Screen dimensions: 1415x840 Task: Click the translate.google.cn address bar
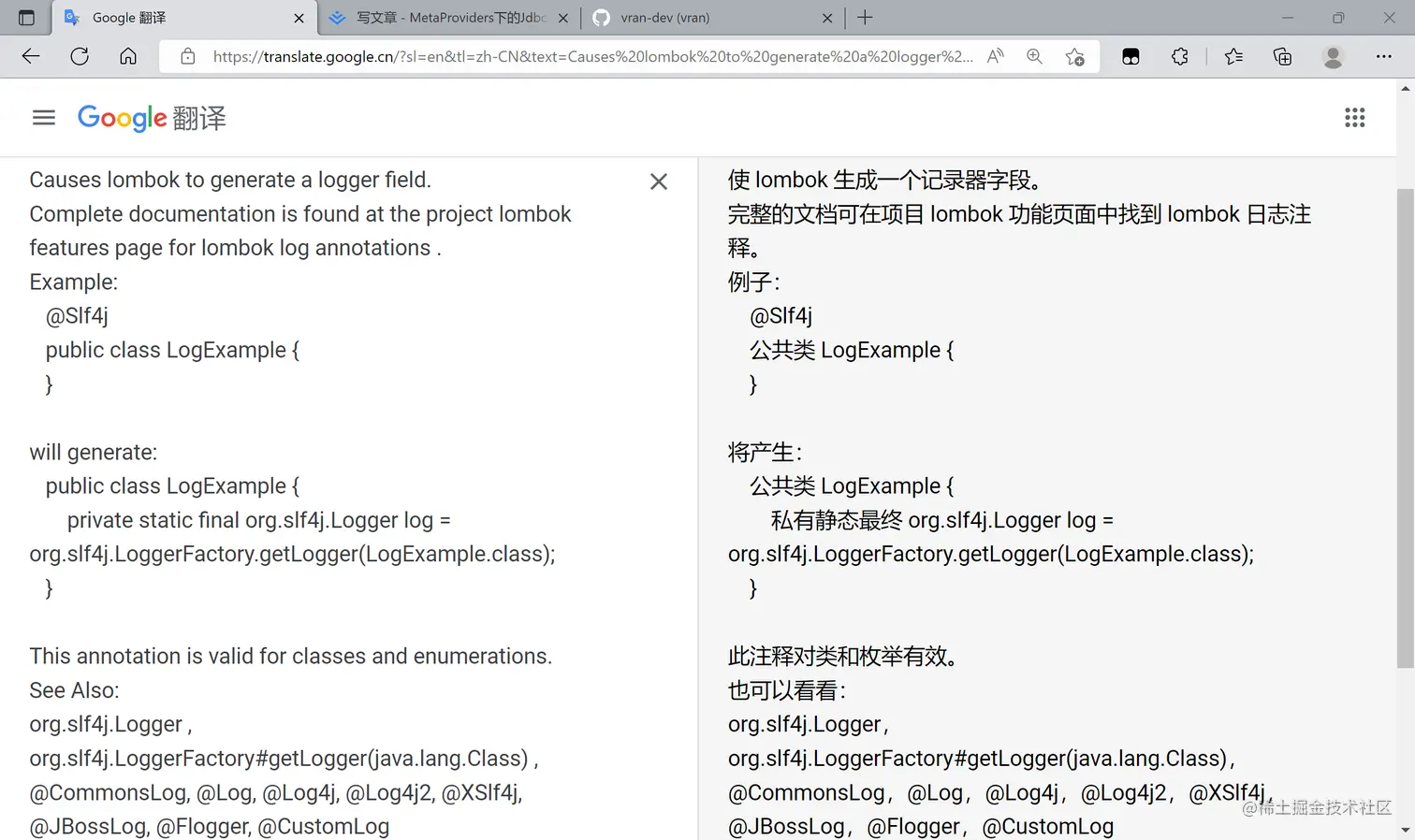(x=592, y=56)
